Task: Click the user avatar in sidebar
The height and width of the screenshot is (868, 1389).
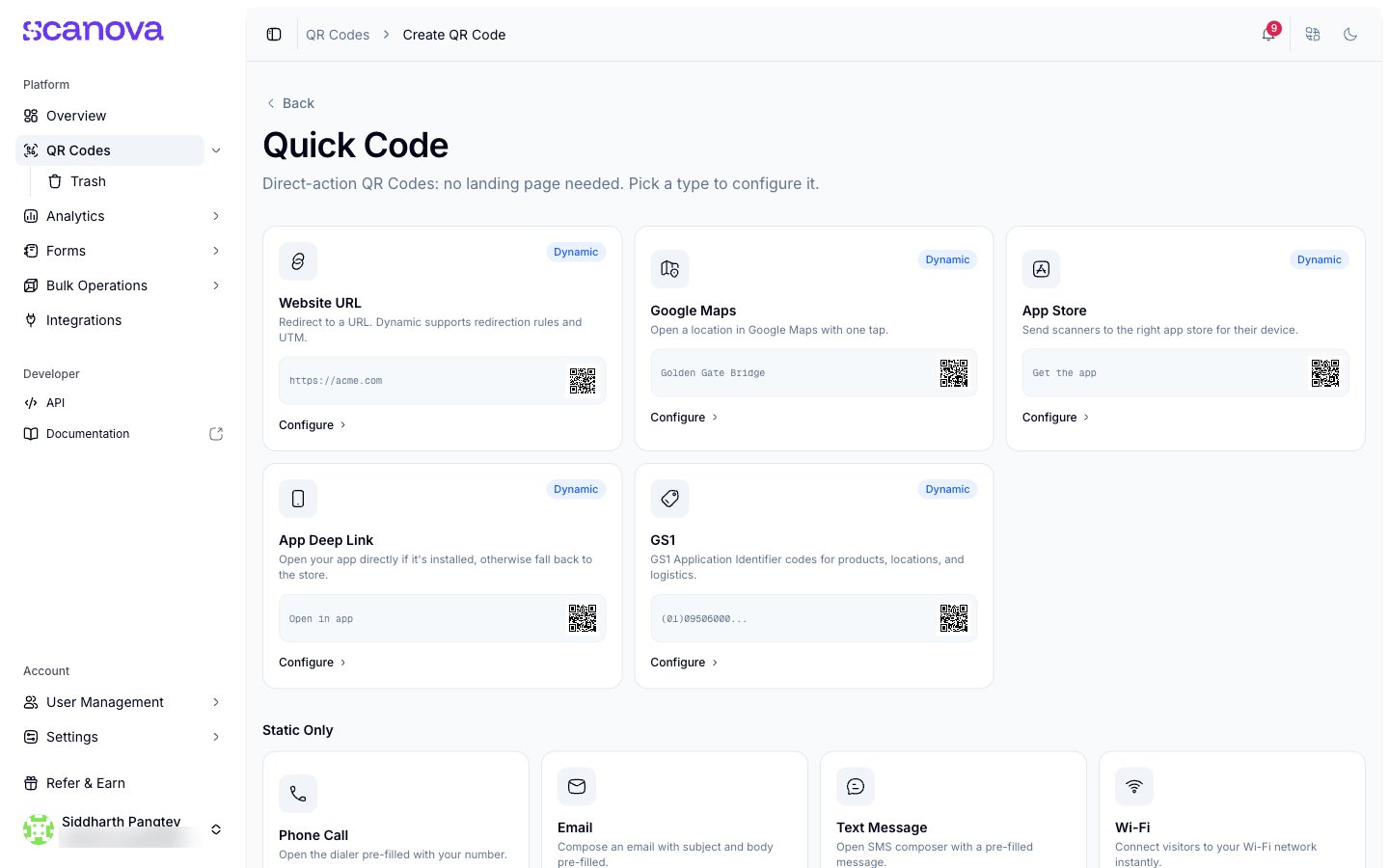Action: point(39,829)
